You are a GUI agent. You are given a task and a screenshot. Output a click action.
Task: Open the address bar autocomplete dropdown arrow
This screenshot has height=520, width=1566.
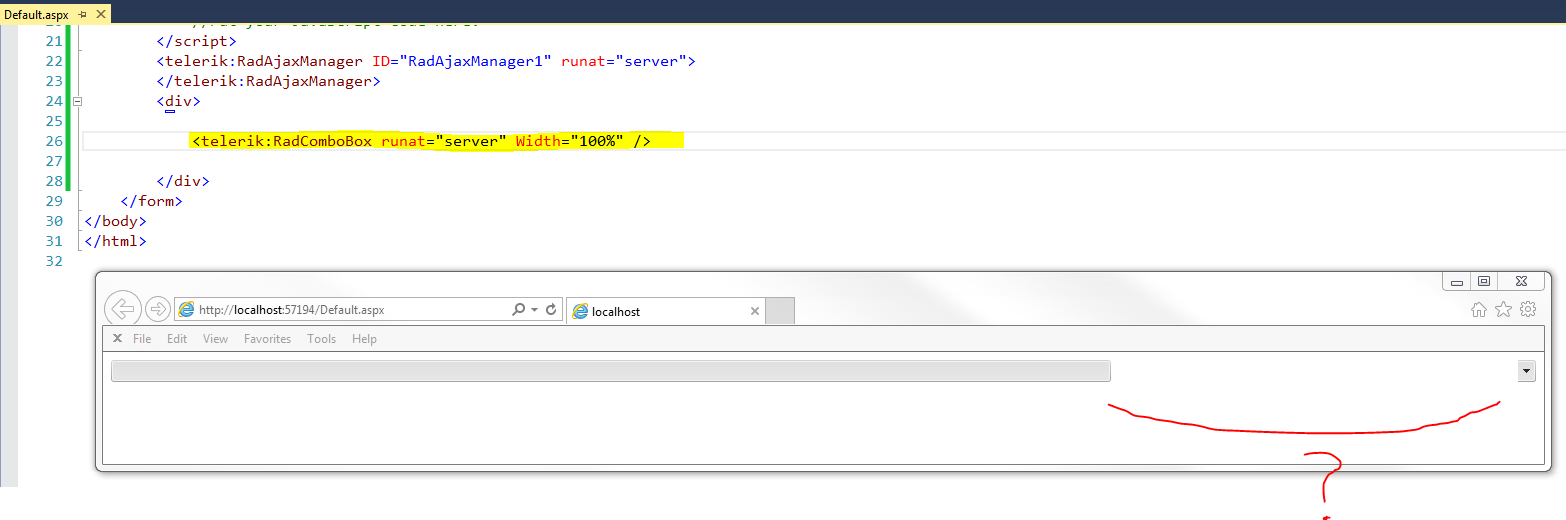click(x=535, y=310)
